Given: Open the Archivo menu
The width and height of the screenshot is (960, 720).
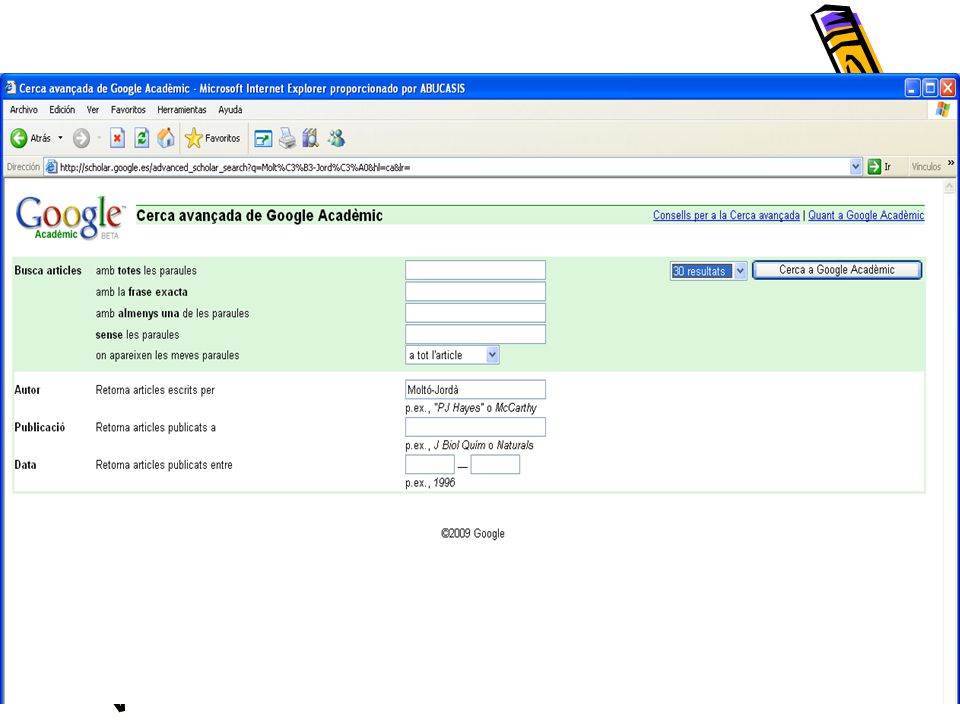Looking at the screenshot, I should [24, 110].
